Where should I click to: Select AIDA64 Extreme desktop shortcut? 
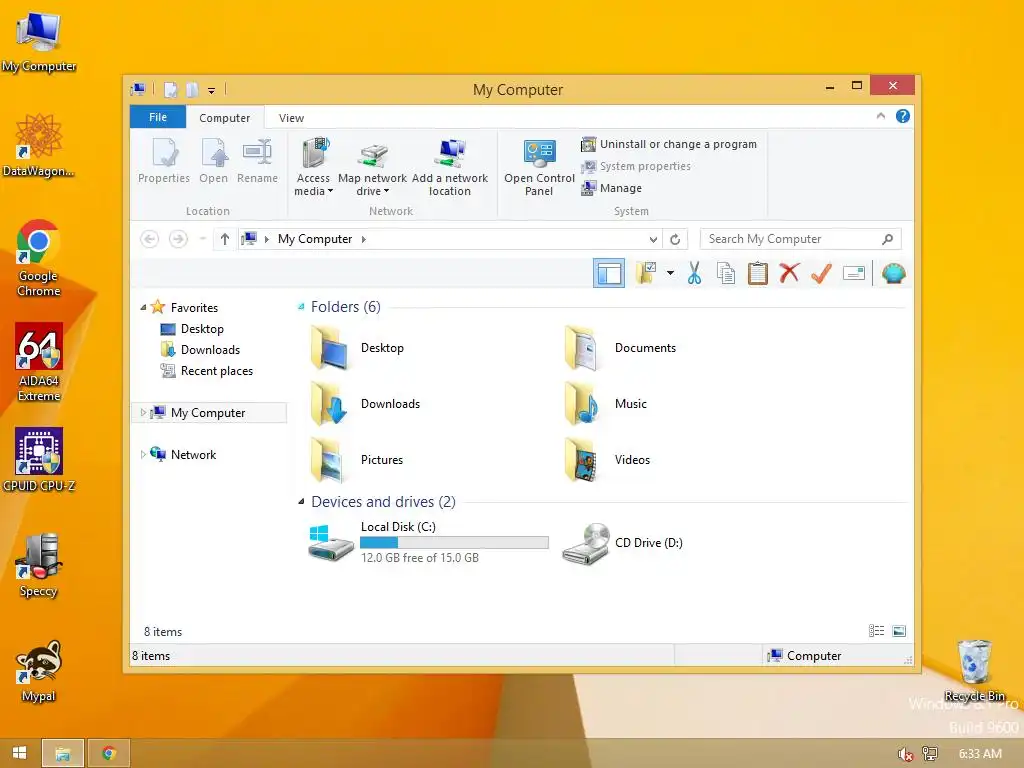pos(39,363)
